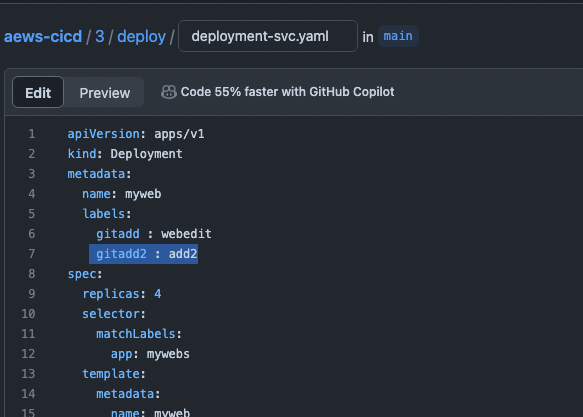Click 'Code 55% faster with GitHub Copilot' link
The height and width of the screenshot is (417, 583).
coord(287,92)
